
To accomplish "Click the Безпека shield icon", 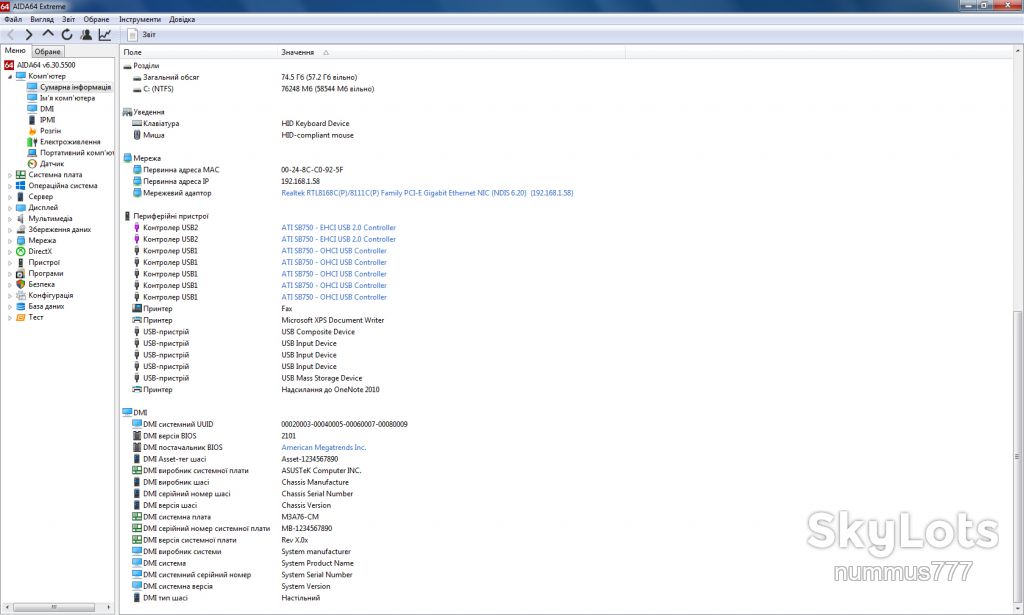I will (20, 284).
